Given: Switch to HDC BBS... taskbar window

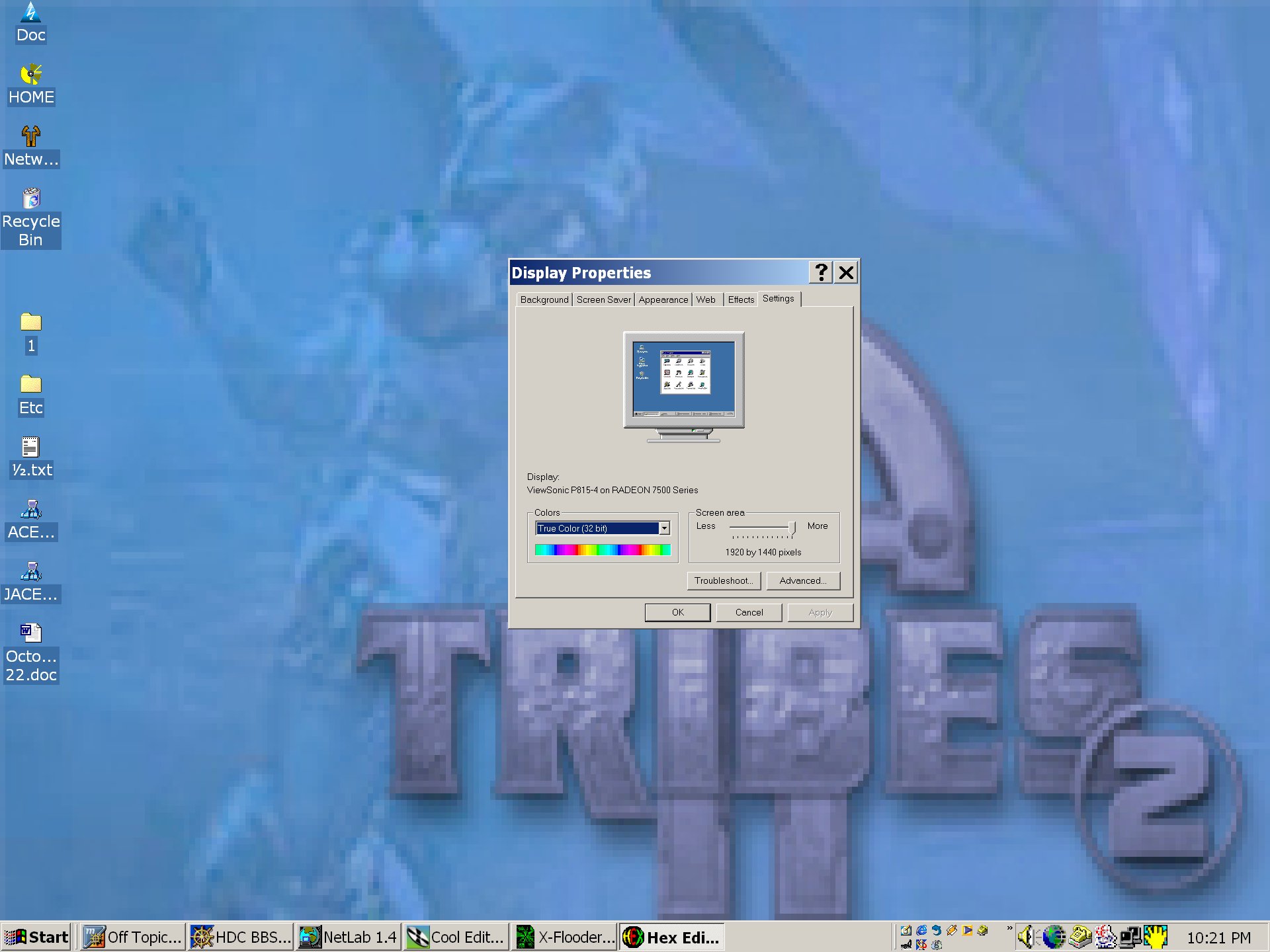Looking at the screenshot, I should coord(241,937).
